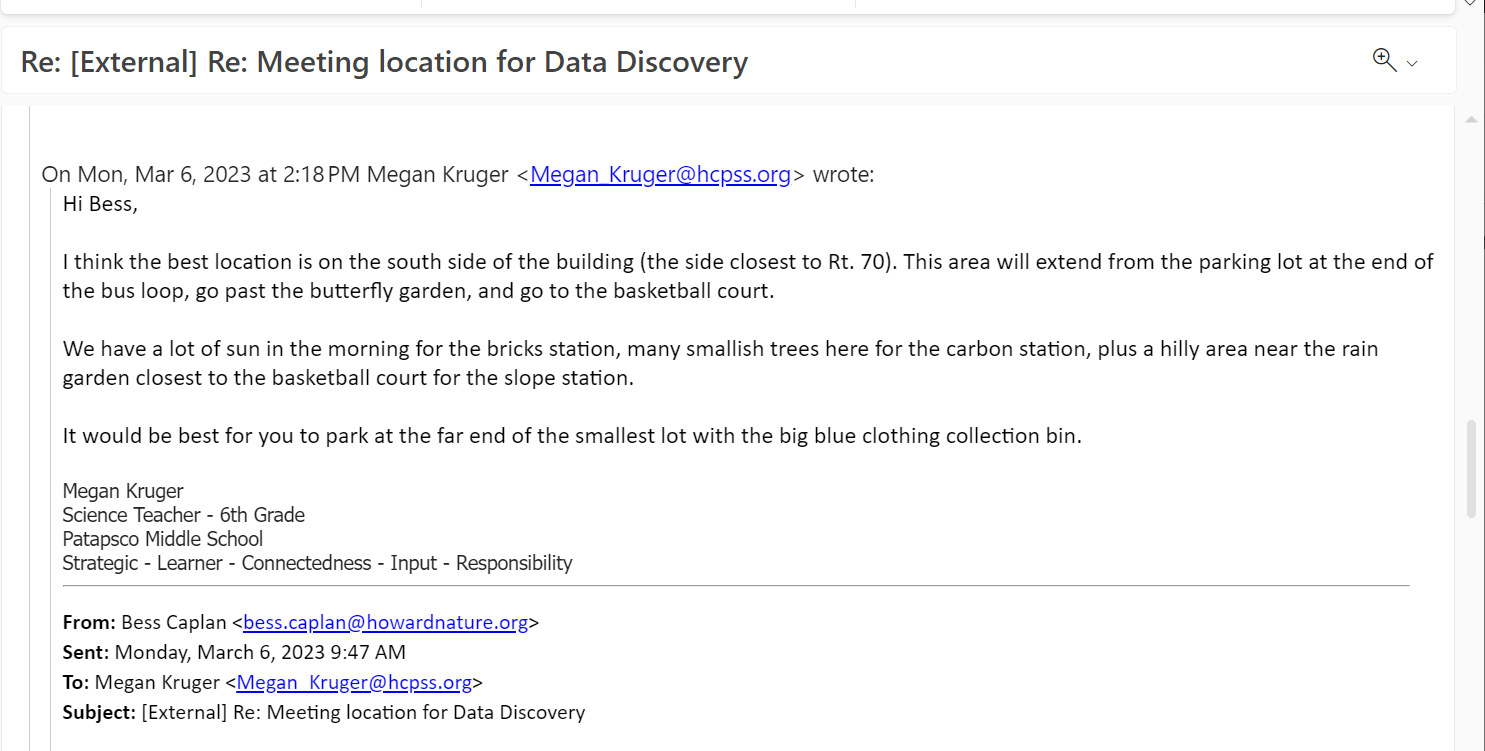Click the email subject title heading

(384, 62)
